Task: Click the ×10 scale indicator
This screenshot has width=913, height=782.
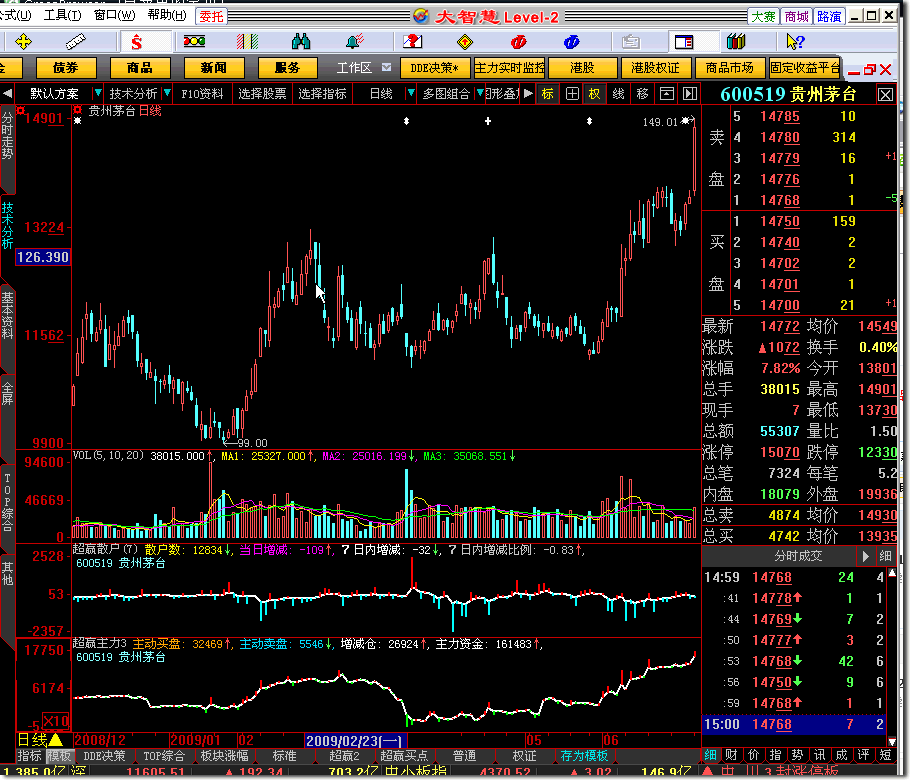Action: click(x=55, y=721)
